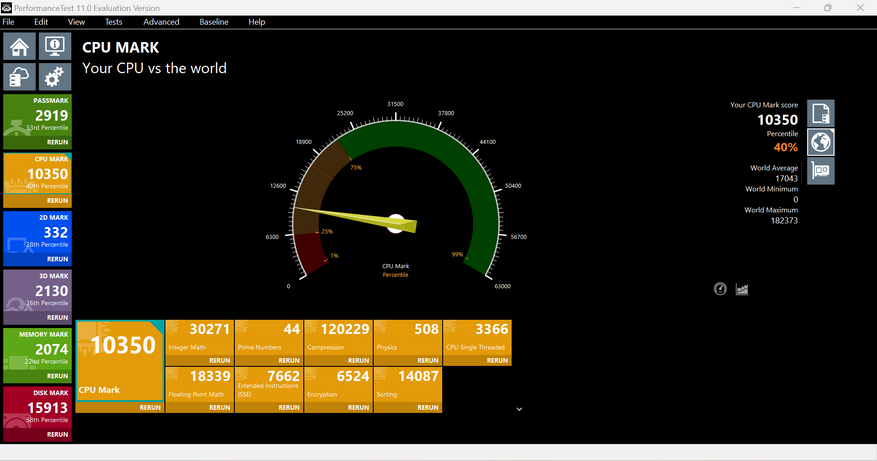Open the Advanced menu

(161, 22)
